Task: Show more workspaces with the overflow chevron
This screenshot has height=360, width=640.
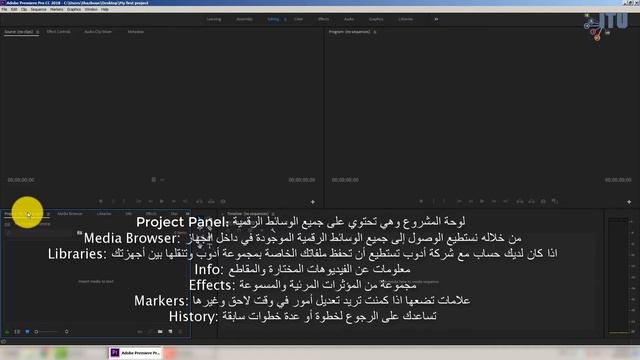Action: pos(436,19)
